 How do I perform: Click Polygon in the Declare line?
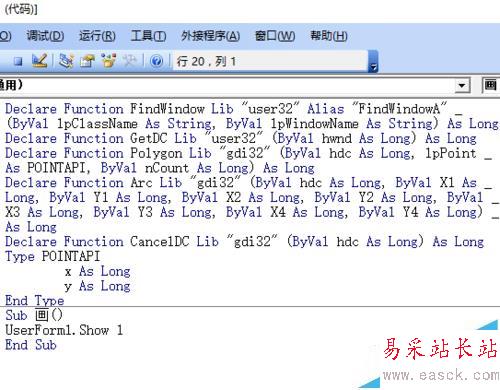(x=156, y=153)
